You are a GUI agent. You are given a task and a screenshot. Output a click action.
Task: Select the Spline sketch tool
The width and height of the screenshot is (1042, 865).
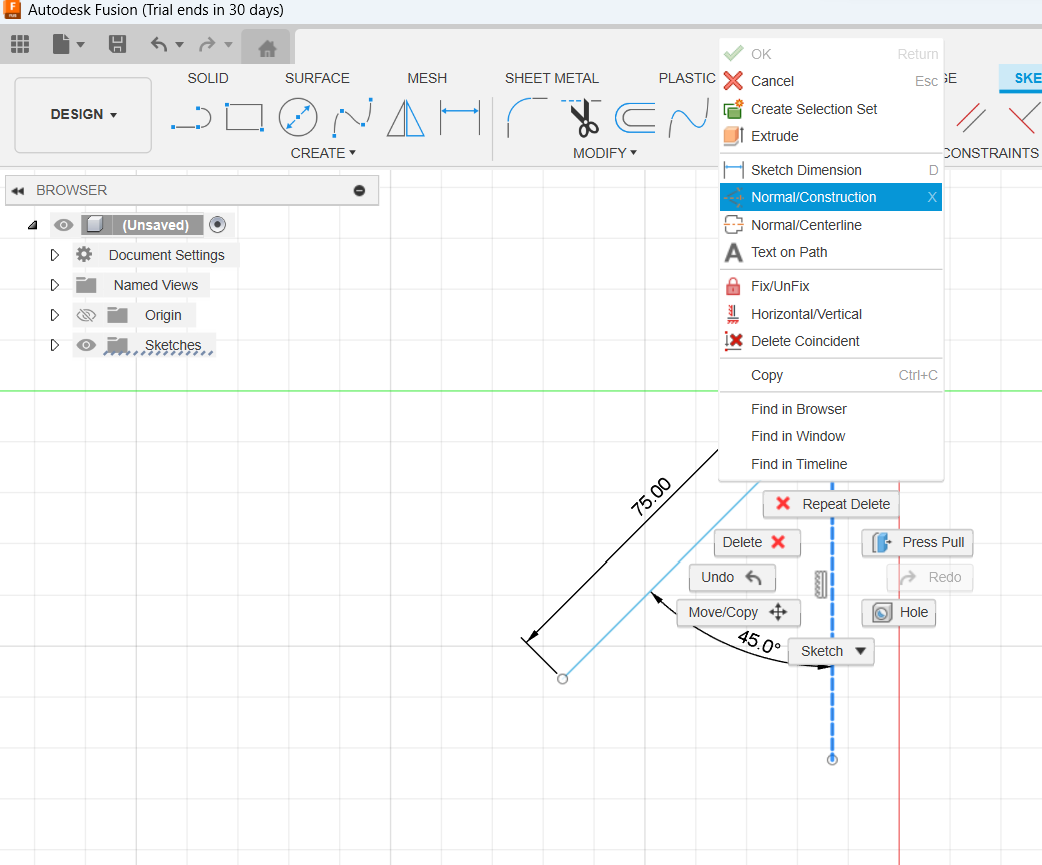353,118
